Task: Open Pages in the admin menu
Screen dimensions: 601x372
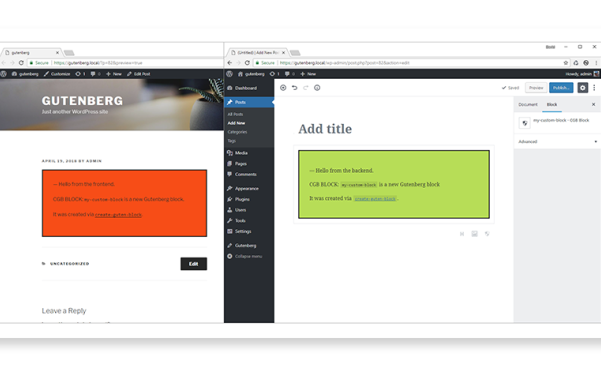Action: coord(249,164)
